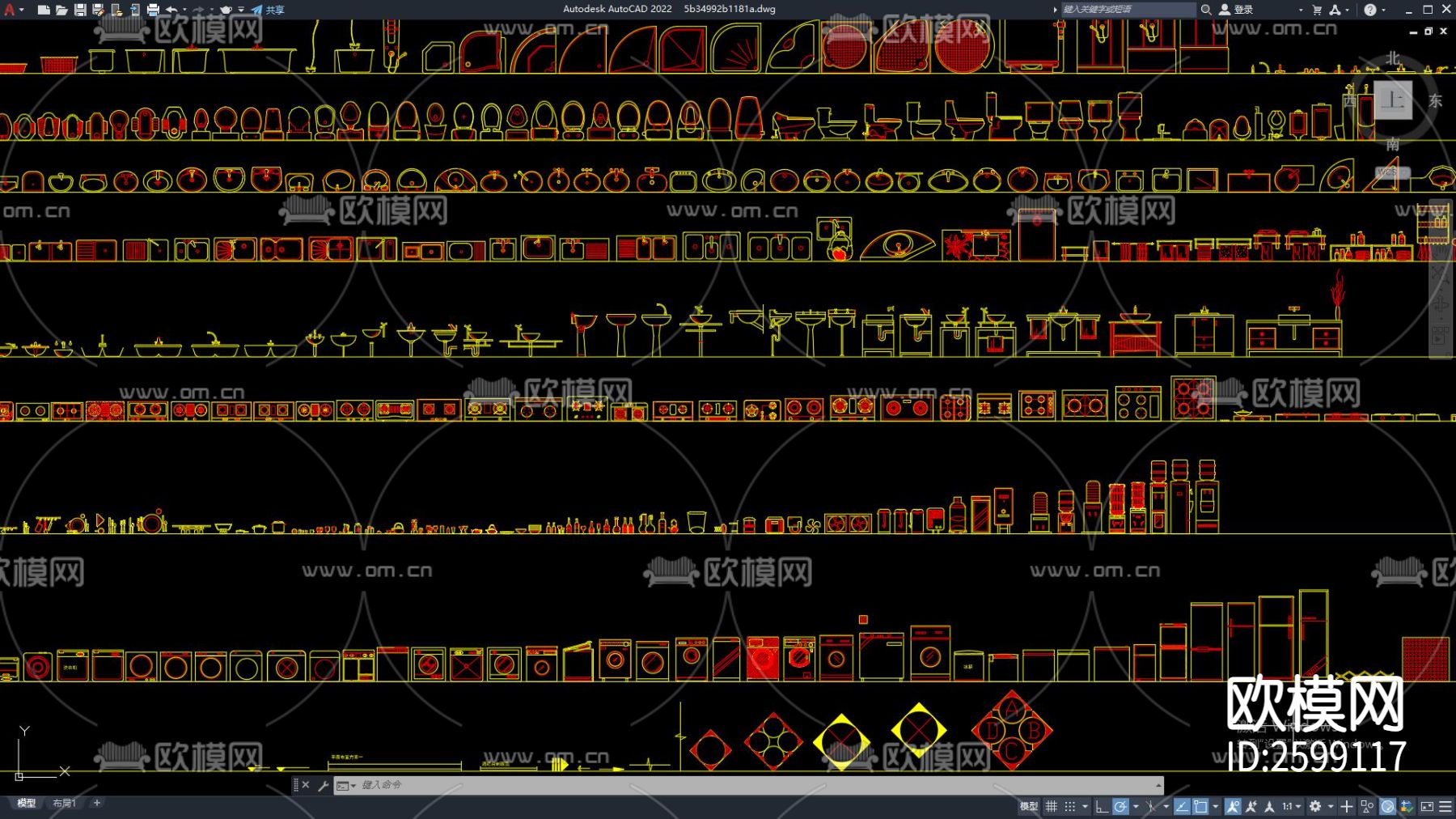The image size is (1456, 819).
Task: Open status bar customization menu icon
Action: tap(1445, 806)
